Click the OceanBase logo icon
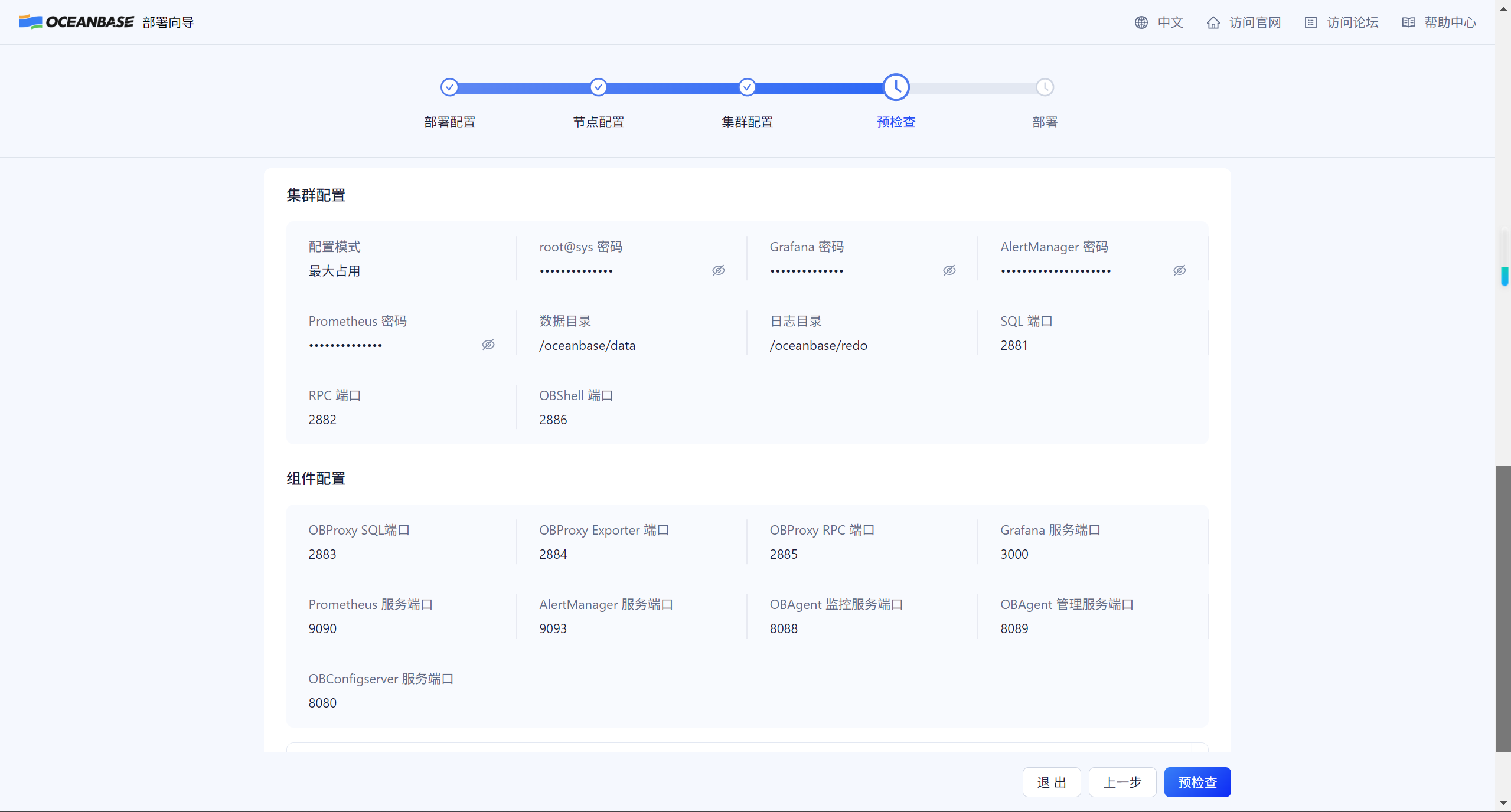Viewport: 1511px width, 812px height. click(30, 22)
